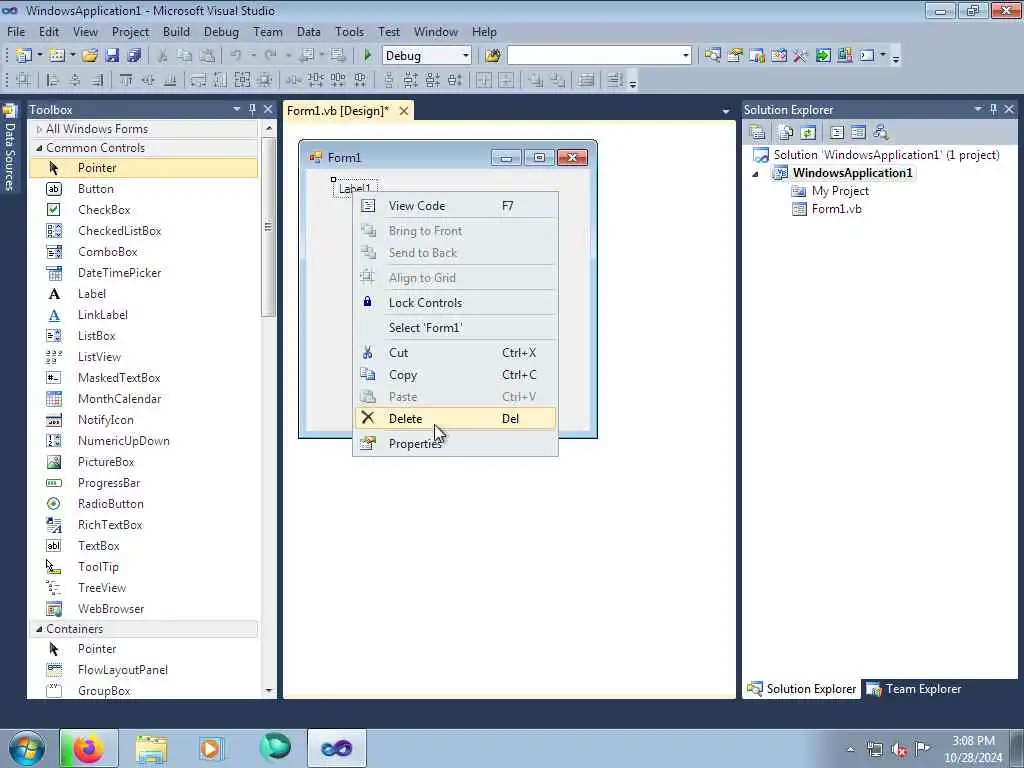This screenshot has height=768, width=1024.
Task: Open the active documents dropdown beside the tab
Action: click(x=726, y=112)
